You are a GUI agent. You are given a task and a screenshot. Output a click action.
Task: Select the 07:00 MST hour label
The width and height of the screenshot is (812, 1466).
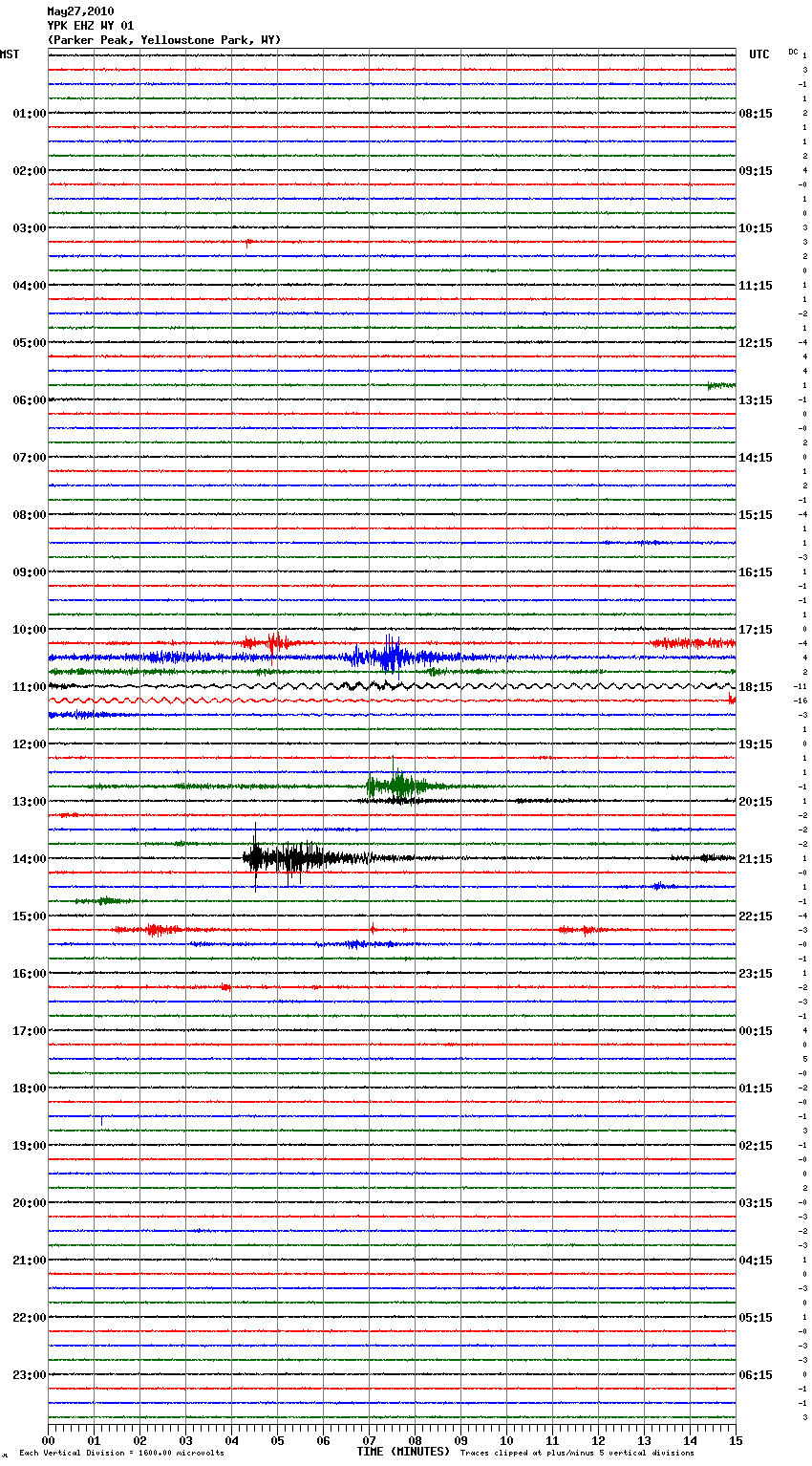coord(29,458)
